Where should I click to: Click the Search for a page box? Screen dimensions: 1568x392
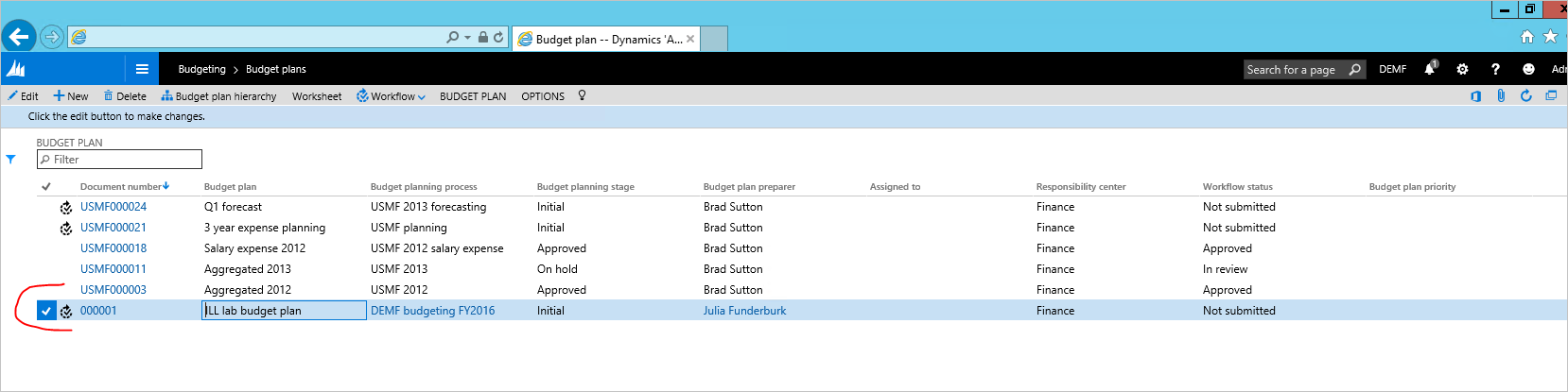pyautogui.click(x=1292, y=69)
